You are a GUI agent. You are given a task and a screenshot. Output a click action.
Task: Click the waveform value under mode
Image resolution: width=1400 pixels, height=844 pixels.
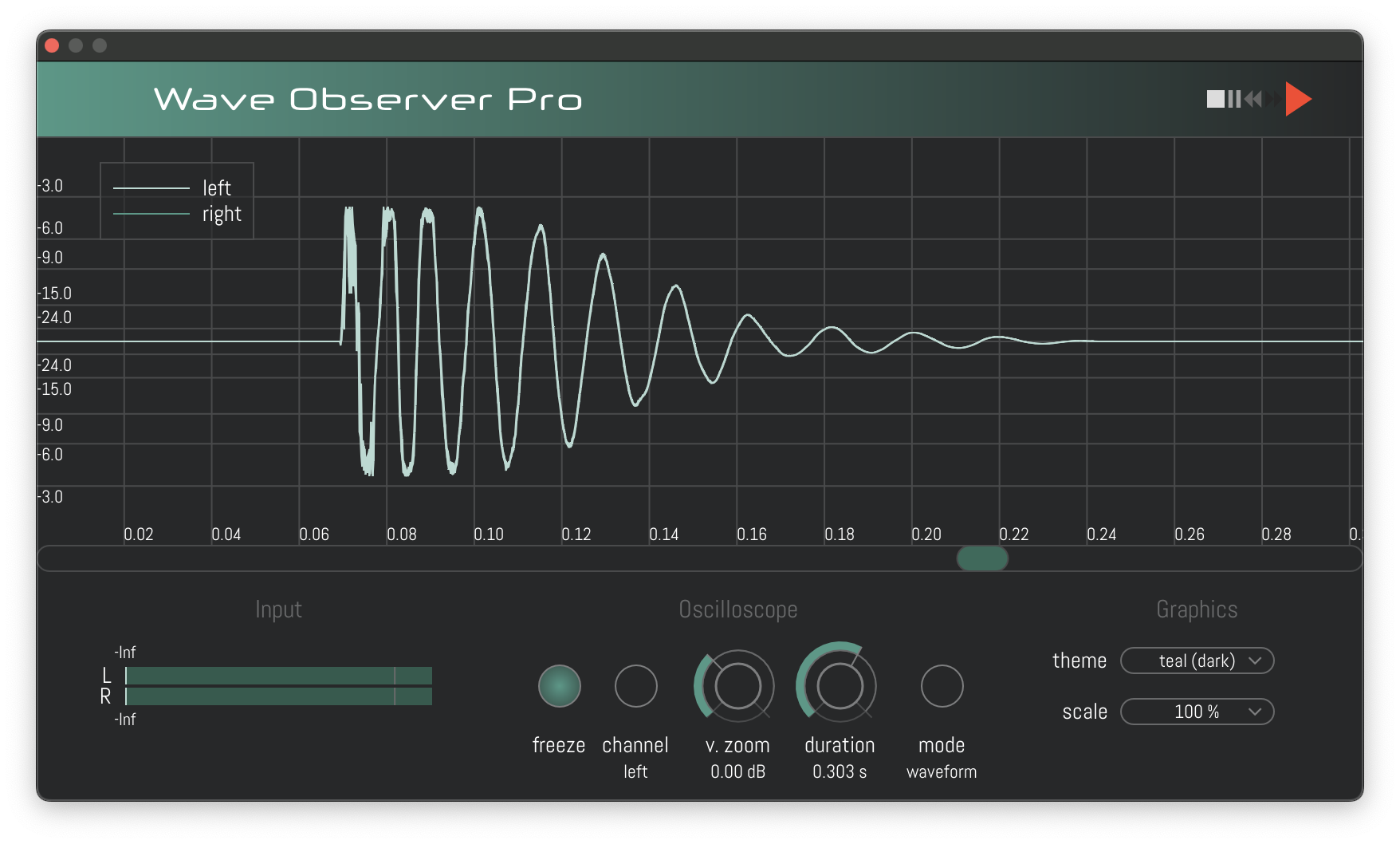(942, 771)
